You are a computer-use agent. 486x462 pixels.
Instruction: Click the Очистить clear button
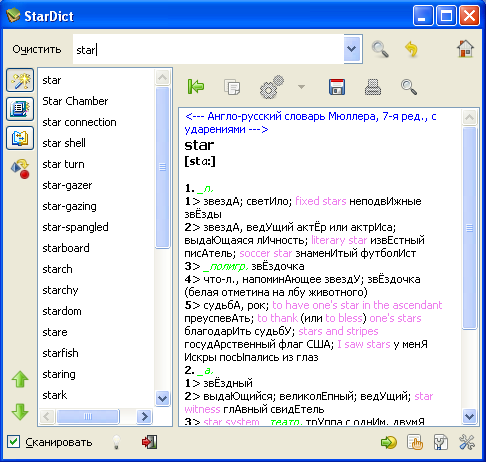[x=37, y=49]
